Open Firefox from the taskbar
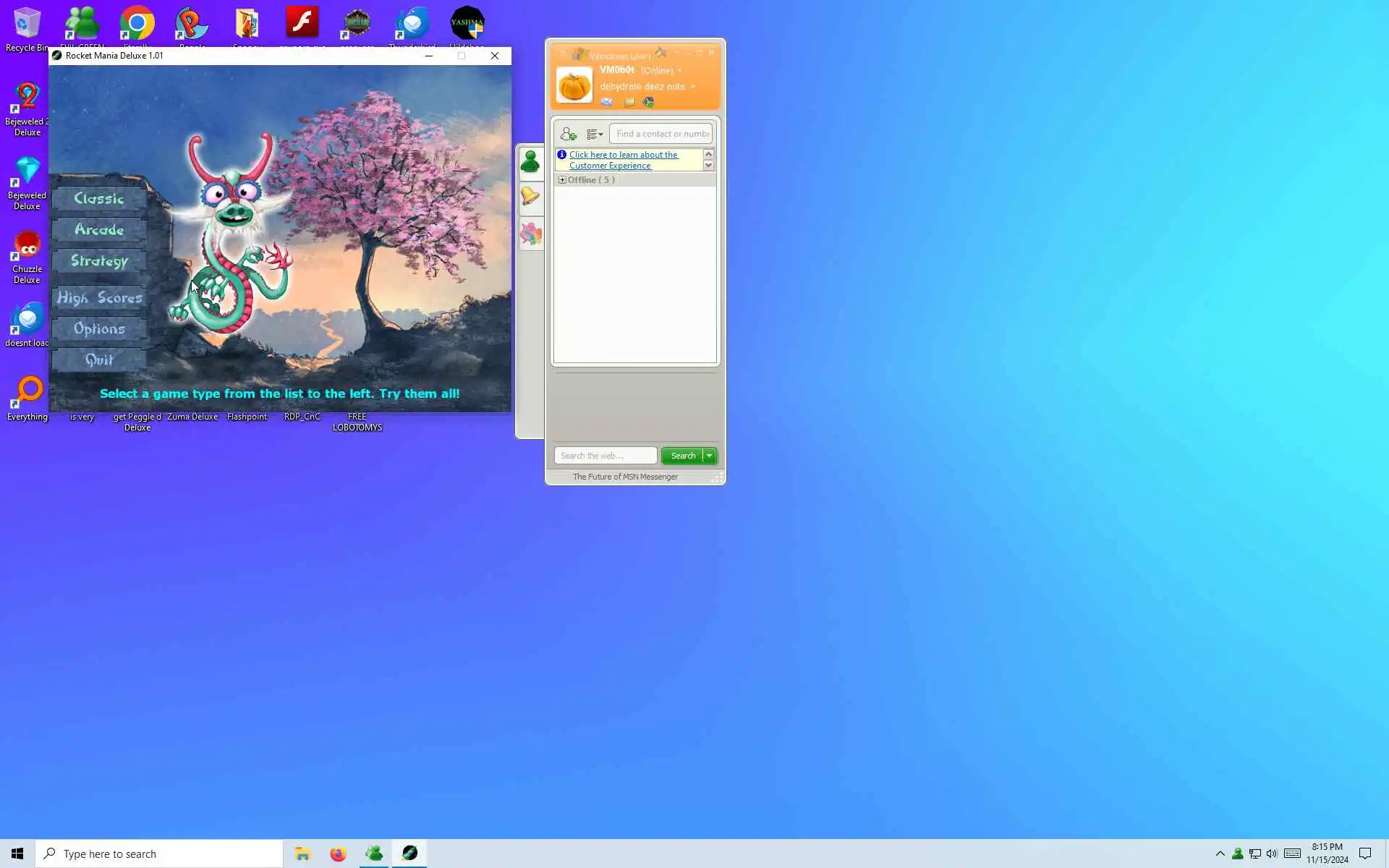This screenshot has height=868, width=1389. coord(338,854)
